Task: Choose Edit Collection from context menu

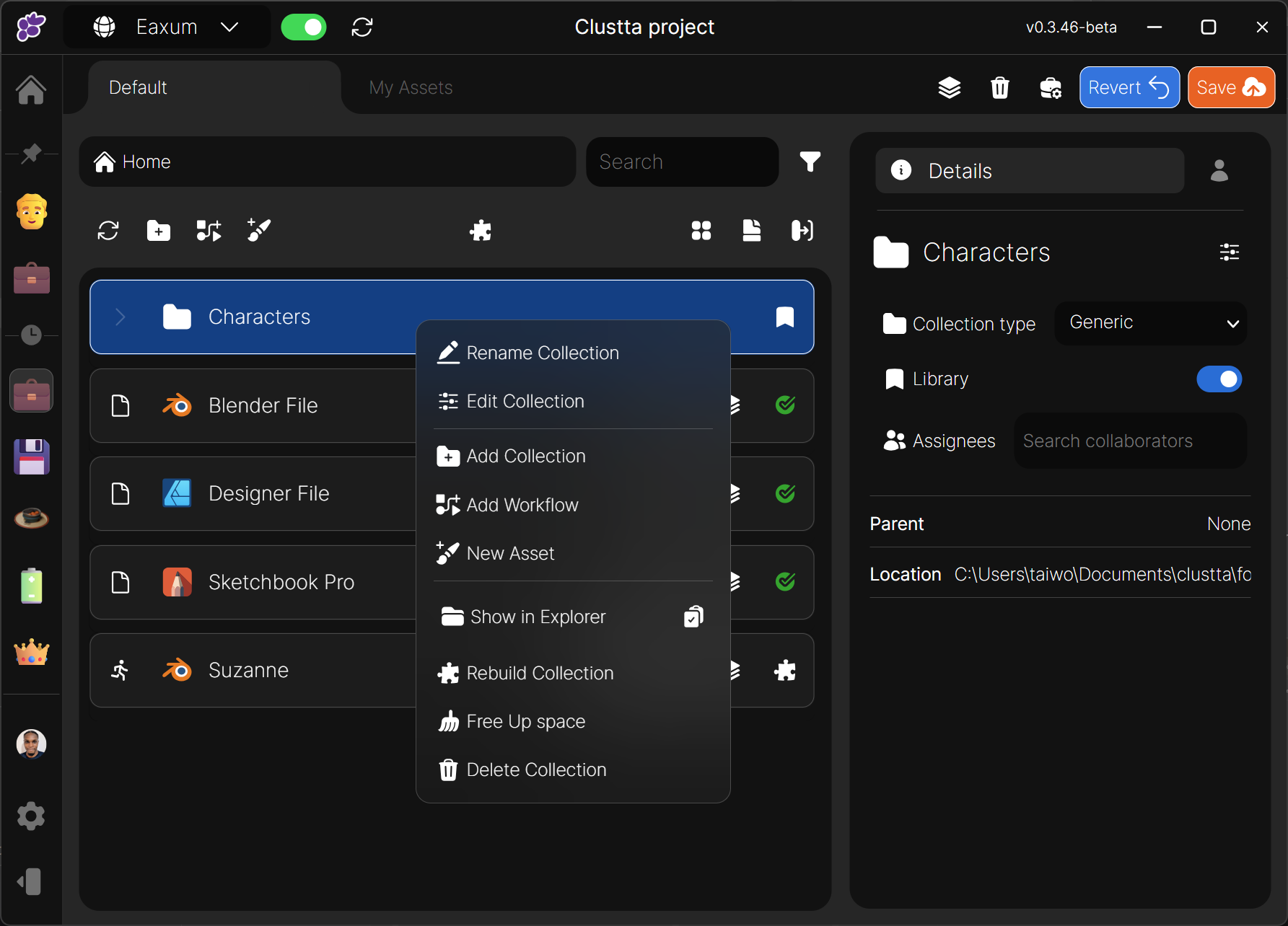Action: [x=574, y=401]
